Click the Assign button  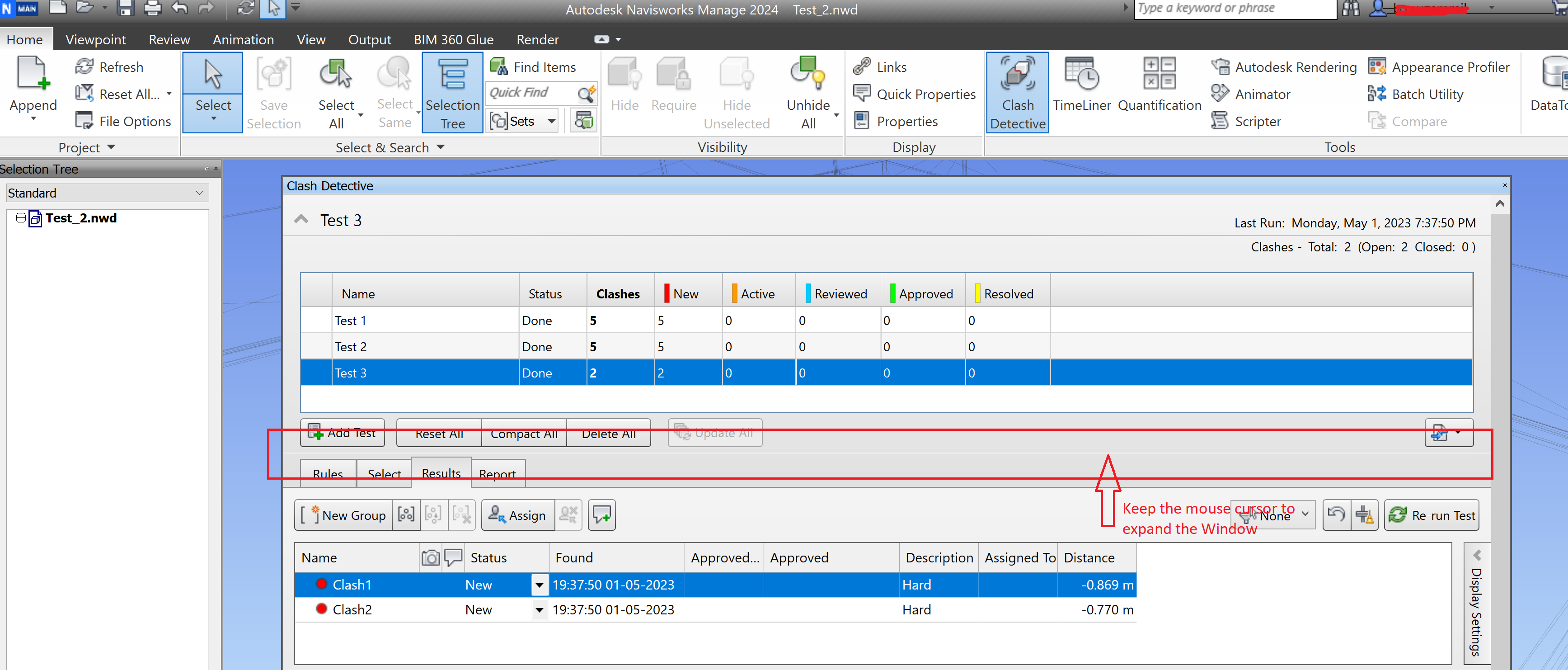[x=517, y=515]
